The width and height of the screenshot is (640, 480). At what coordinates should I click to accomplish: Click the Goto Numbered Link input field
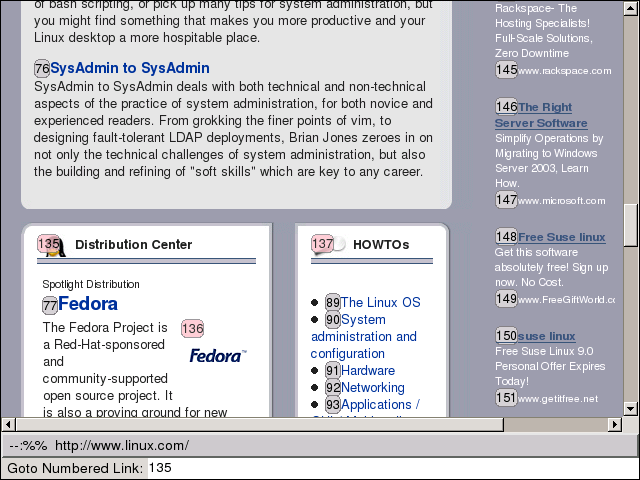click(x=393, y=468)
